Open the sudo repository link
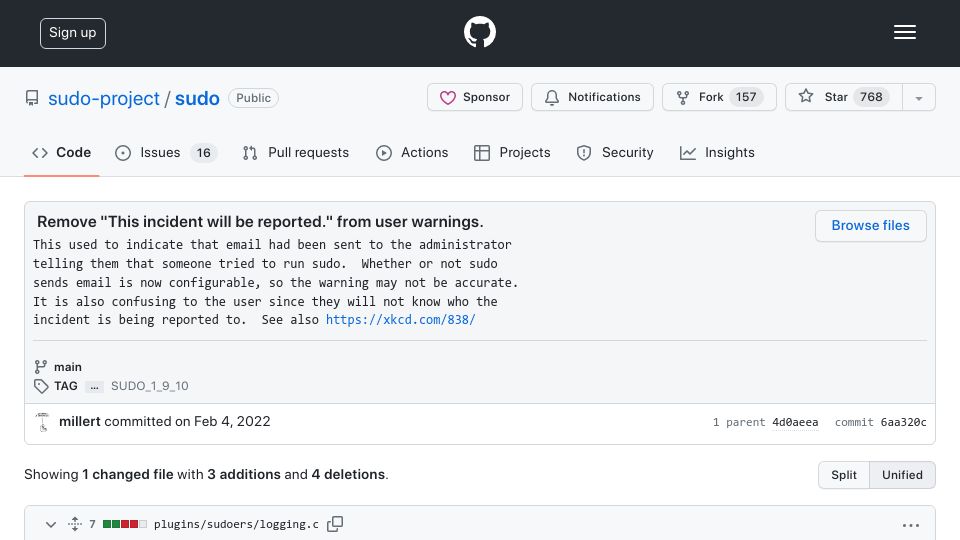This screenshot has height=540, width=960. click(197, 98)
